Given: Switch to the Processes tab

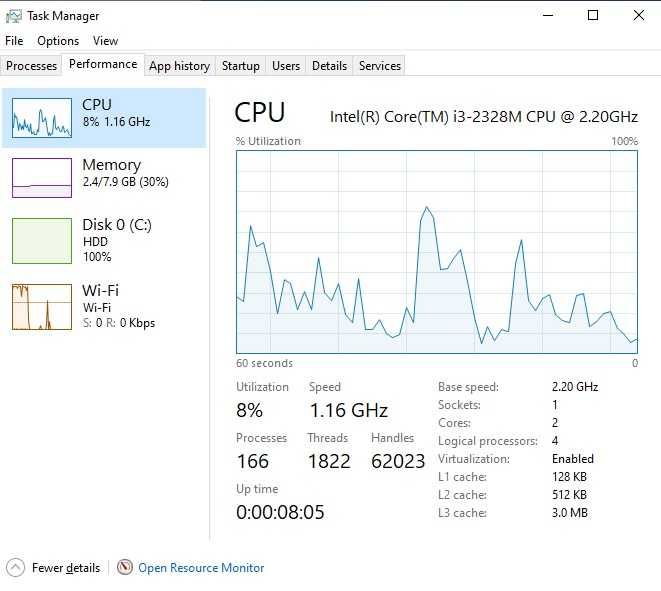Looking at the screenshot, I should click(x=32, y=66).
